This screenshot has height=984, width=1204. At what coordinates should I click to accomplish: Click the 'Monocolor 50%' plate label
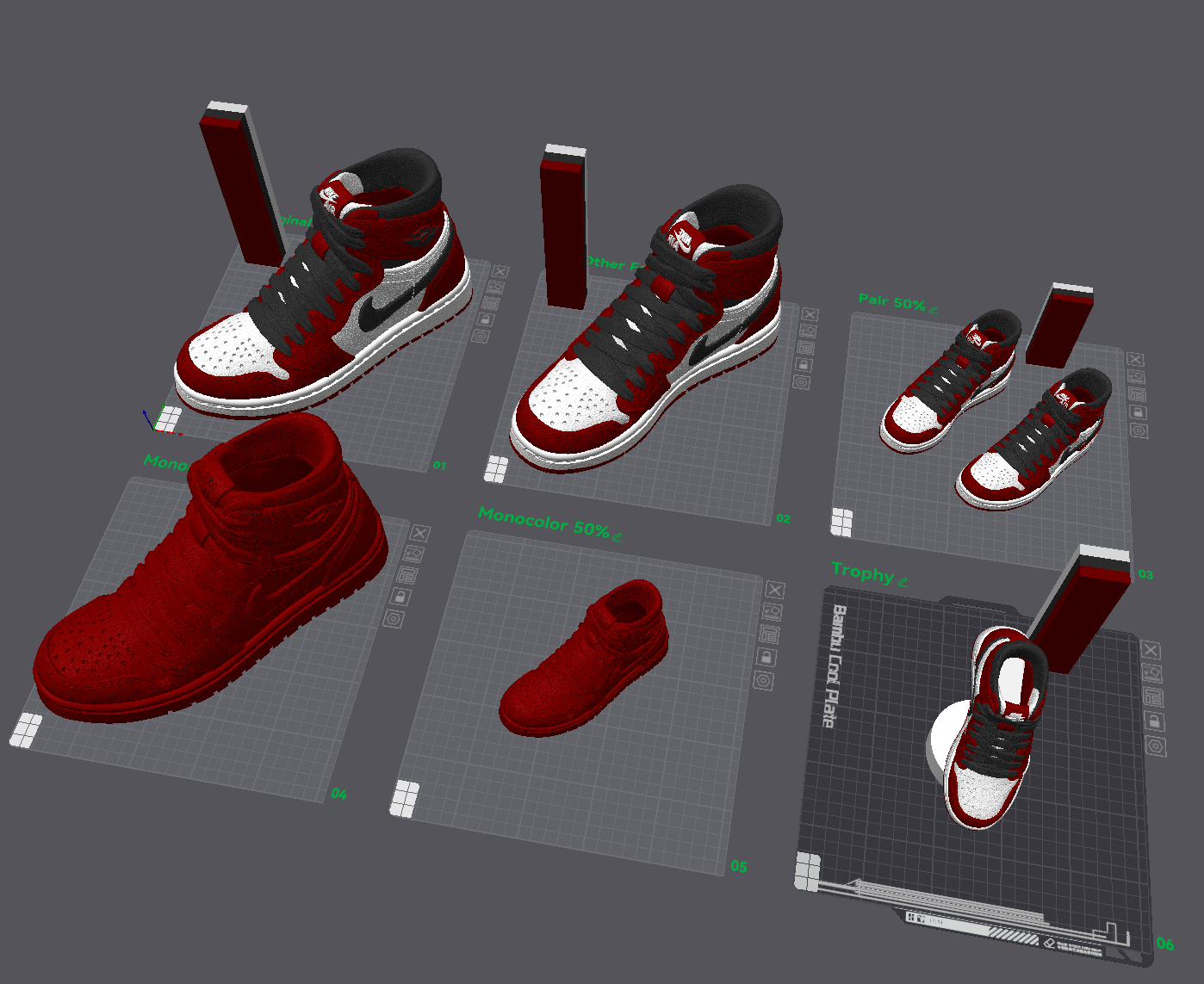tap(543, 522)
